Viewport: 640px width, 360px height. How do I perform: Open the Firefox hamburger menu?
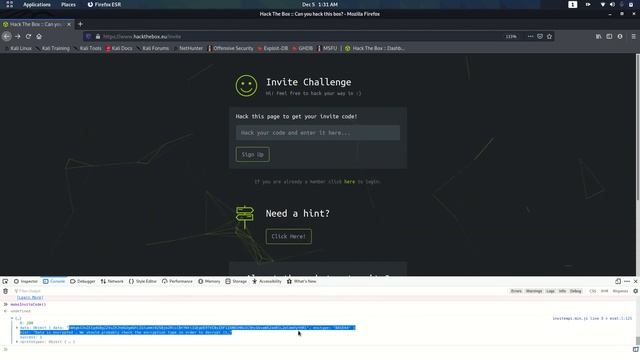[633, 36]
